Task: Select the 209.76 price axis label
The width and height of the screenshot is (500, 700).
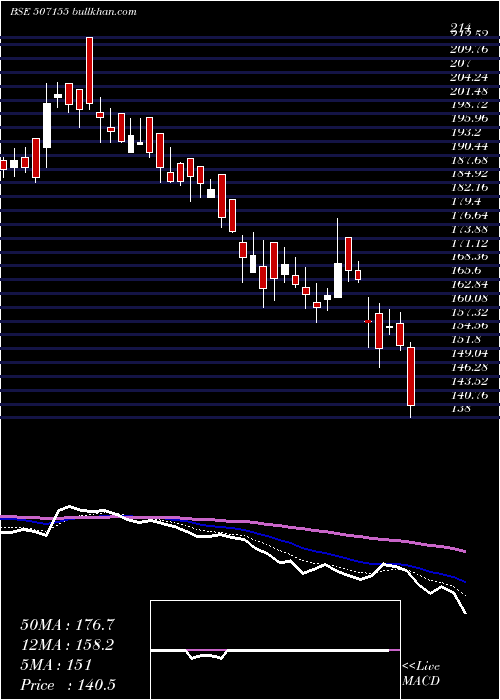Action: [x=468, y=49]
